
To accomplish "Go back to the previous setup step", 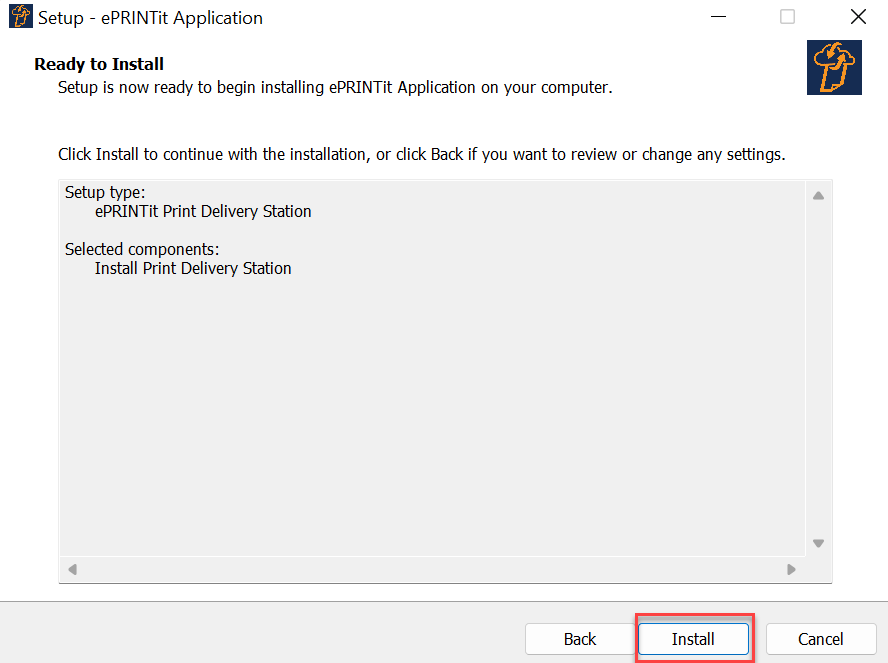I will tap(580, 639).
